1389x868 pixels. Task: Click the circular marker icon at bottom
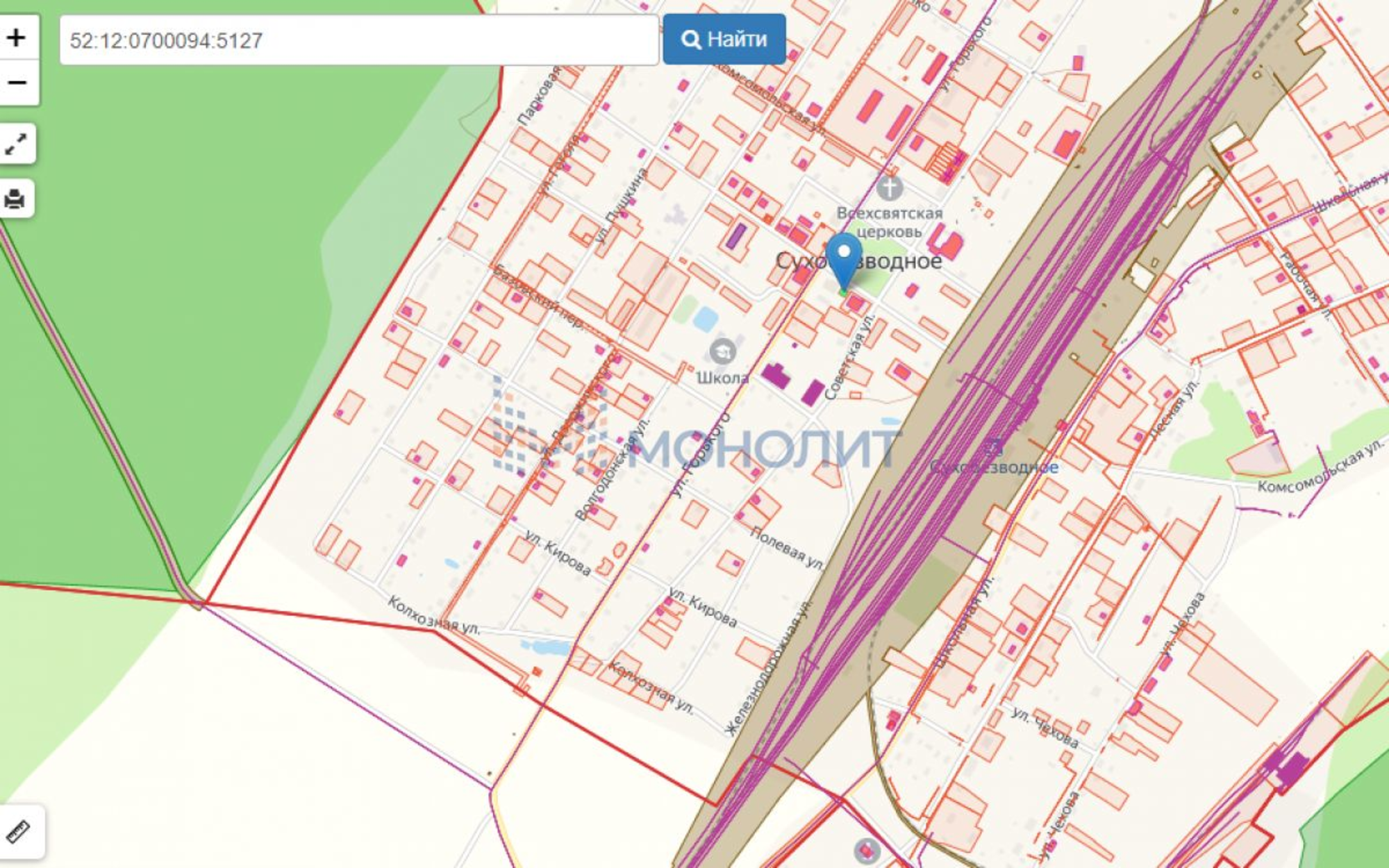867,851
